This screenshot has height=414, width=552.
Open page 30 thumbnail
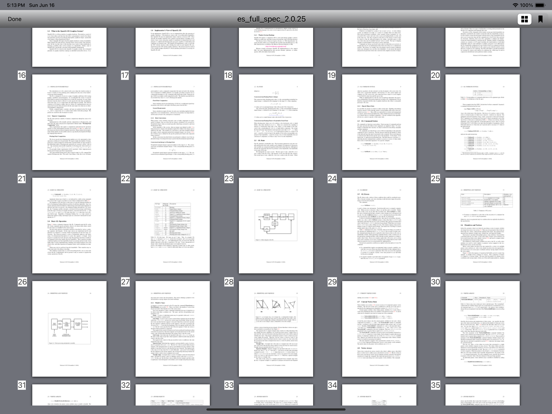pos(482,329)
